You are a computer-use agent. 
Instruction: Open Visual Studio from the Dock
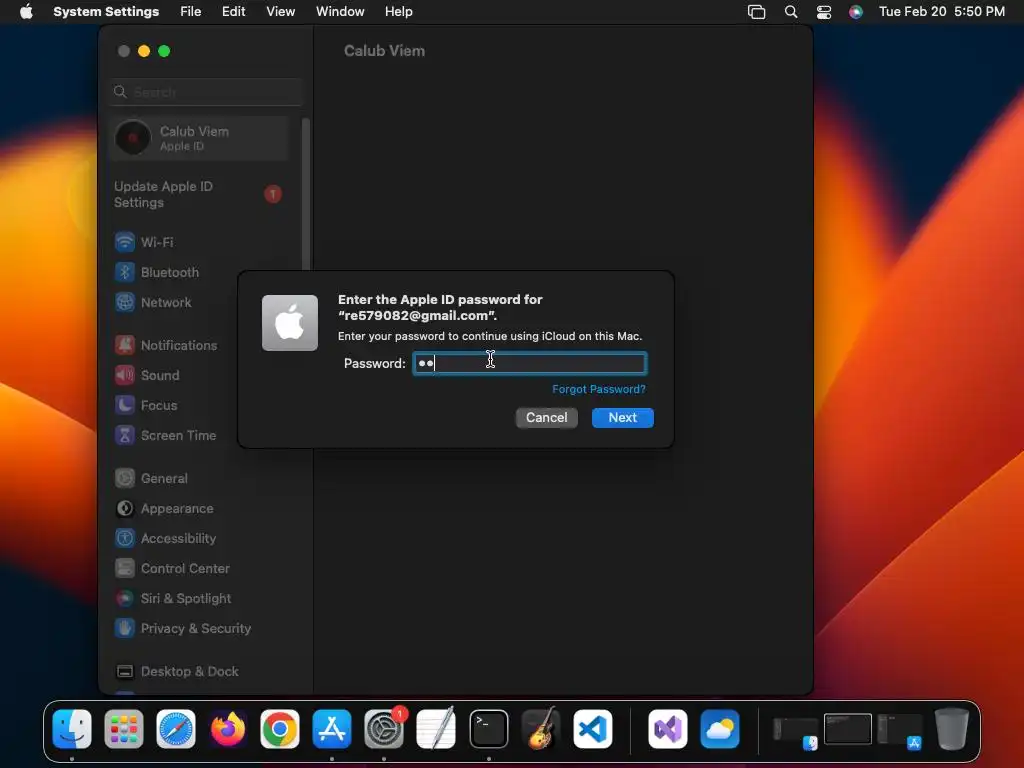667,729
